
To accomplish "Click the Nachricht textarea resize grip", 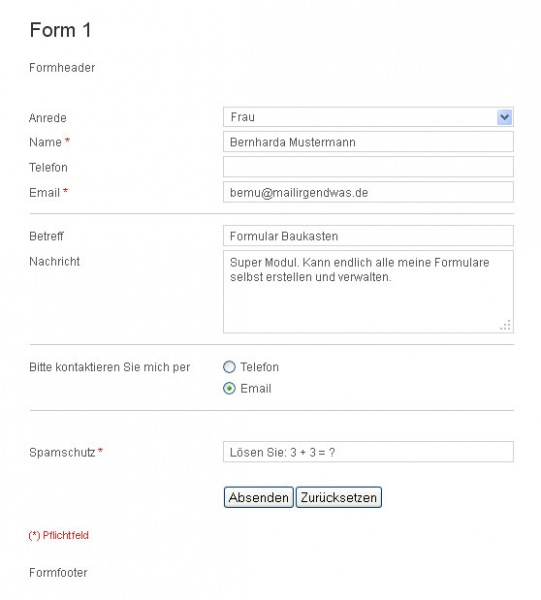I will click(505, 325).
